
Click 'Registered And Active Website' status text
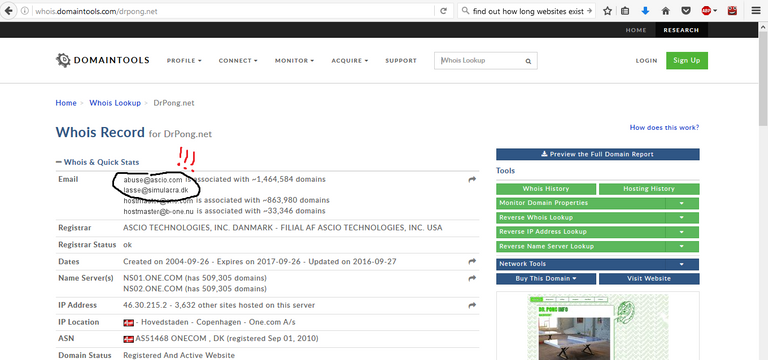(179, 356)
